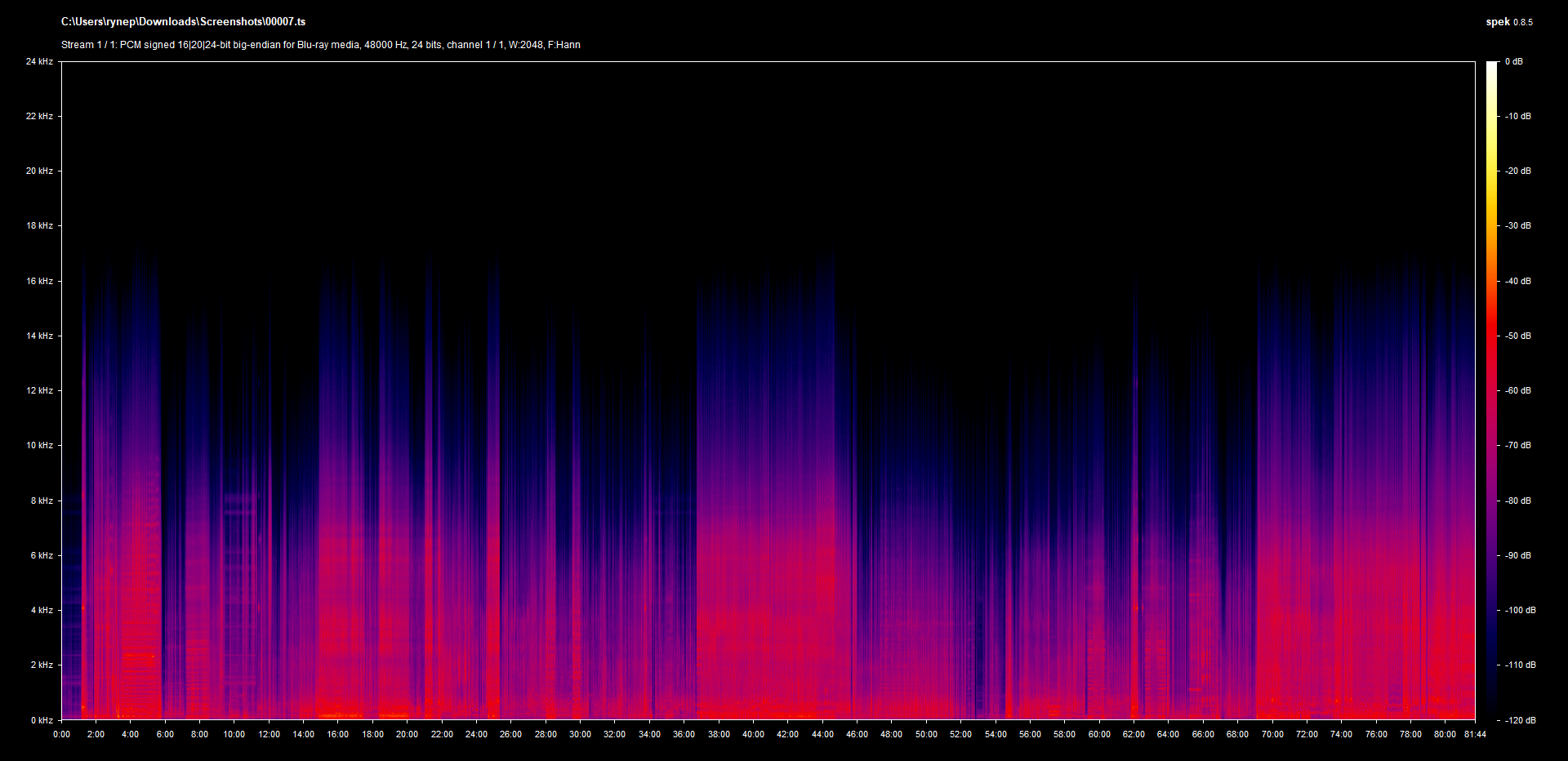Click the 0 dB scale label

click(x=1513, y=62)
